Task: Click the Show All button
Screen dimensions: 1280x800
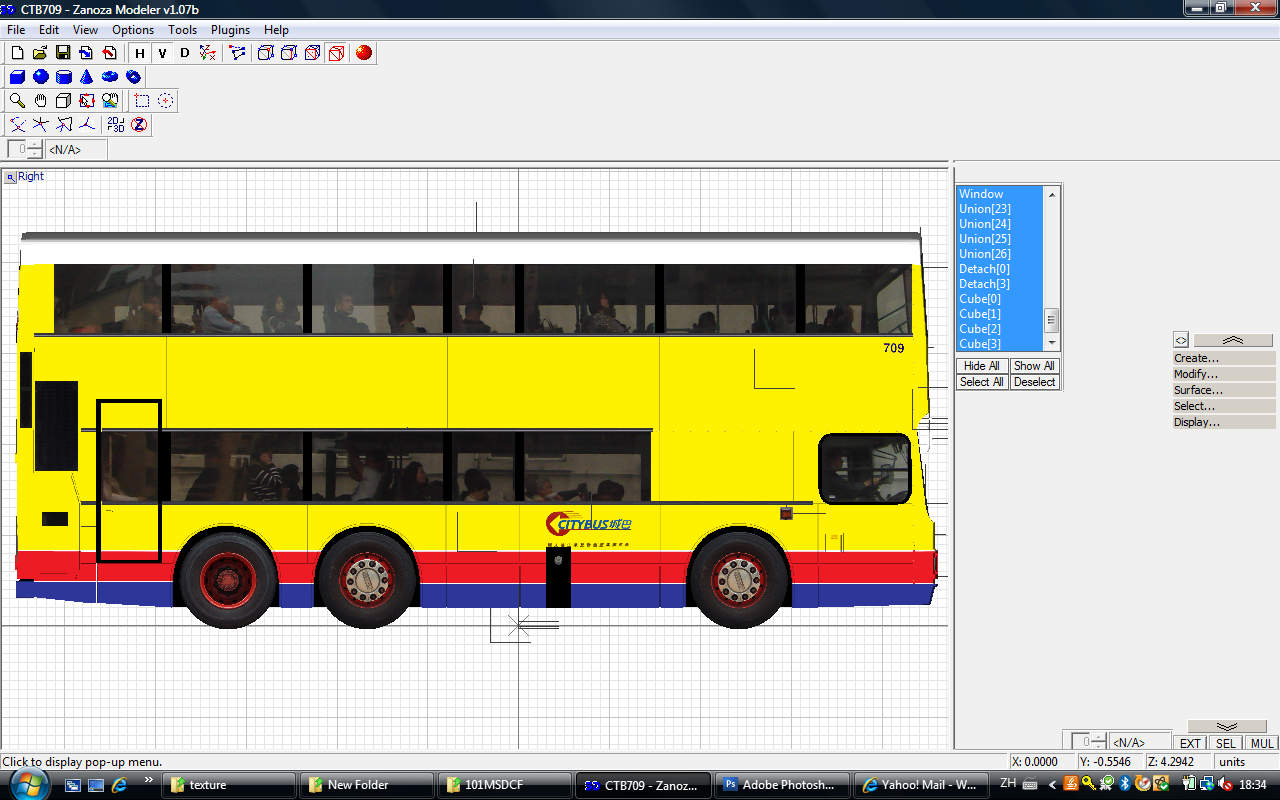Action: coord(1034,366)
